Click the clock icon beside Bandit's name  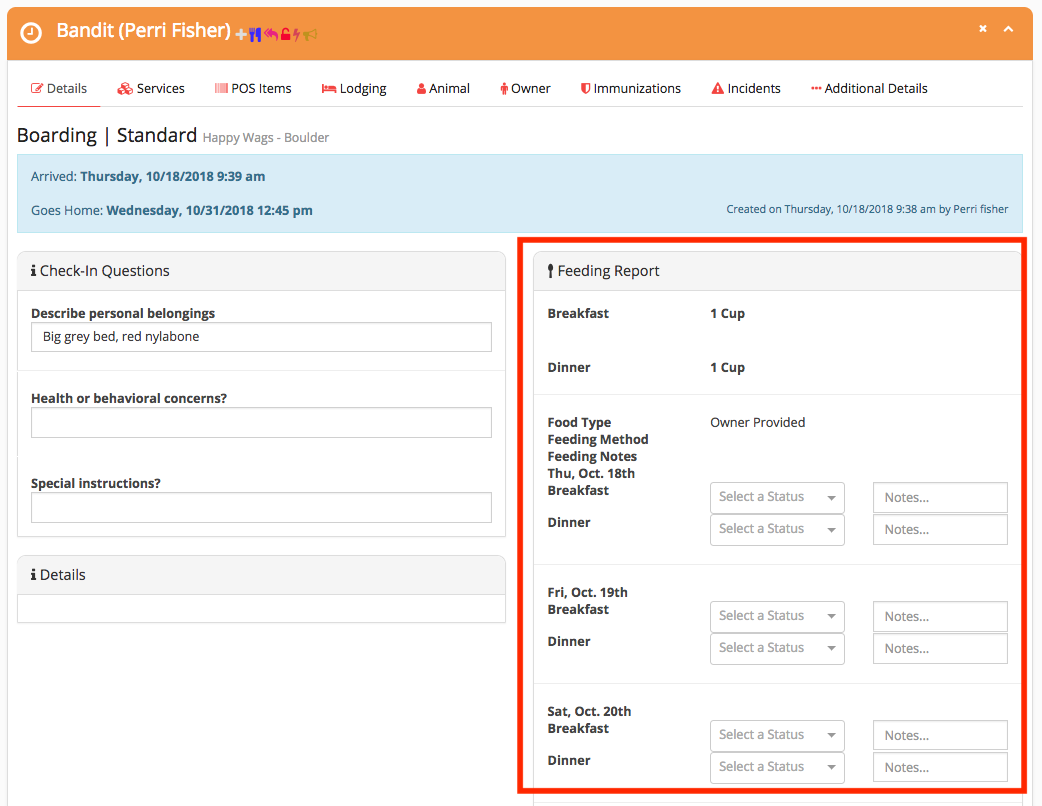click(30, 33)
